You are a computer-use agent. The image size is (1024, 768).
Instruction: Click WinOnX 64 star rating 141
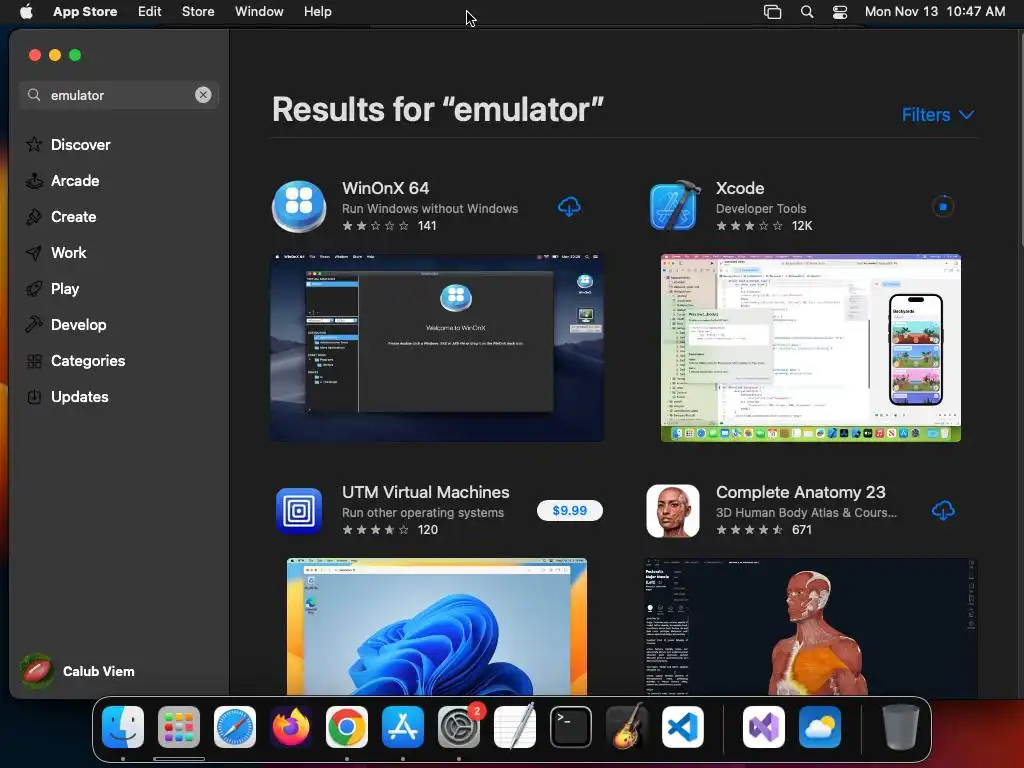pos(389,226)
